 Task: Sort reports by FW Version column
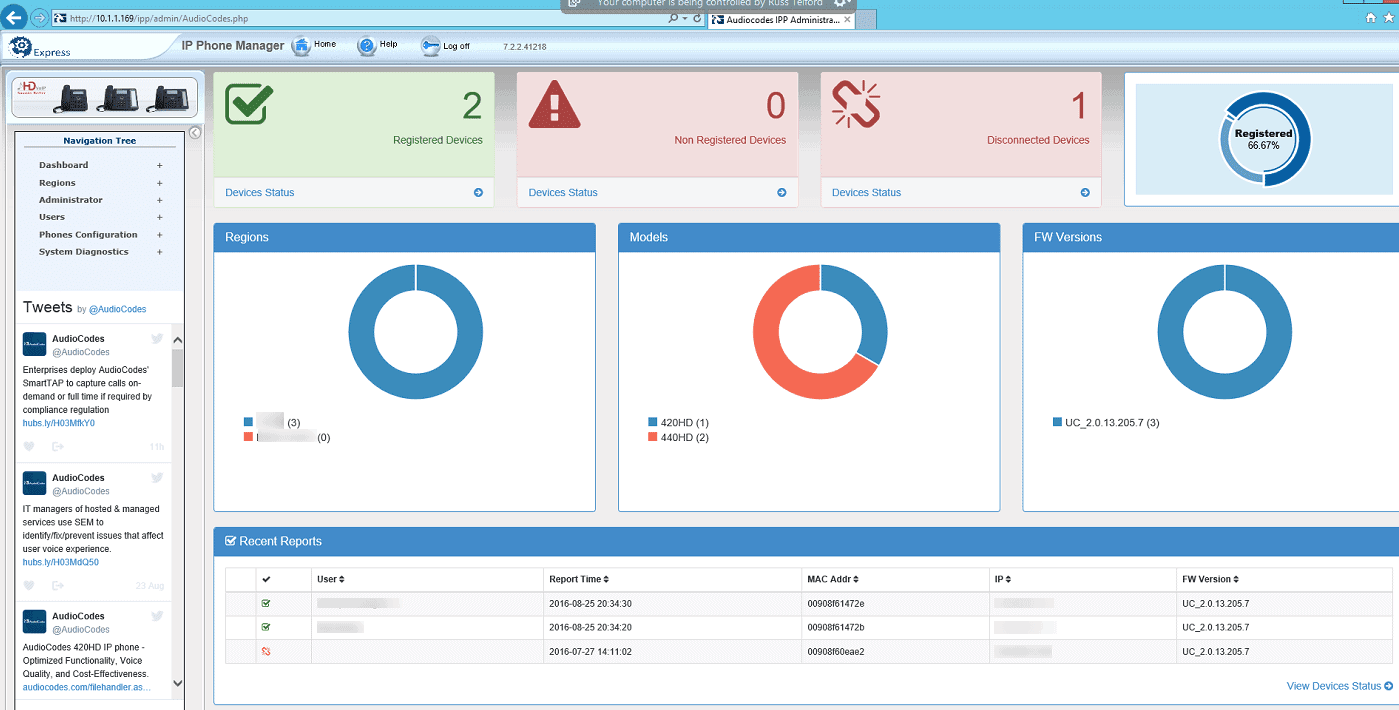click(x=1211, y=579)
